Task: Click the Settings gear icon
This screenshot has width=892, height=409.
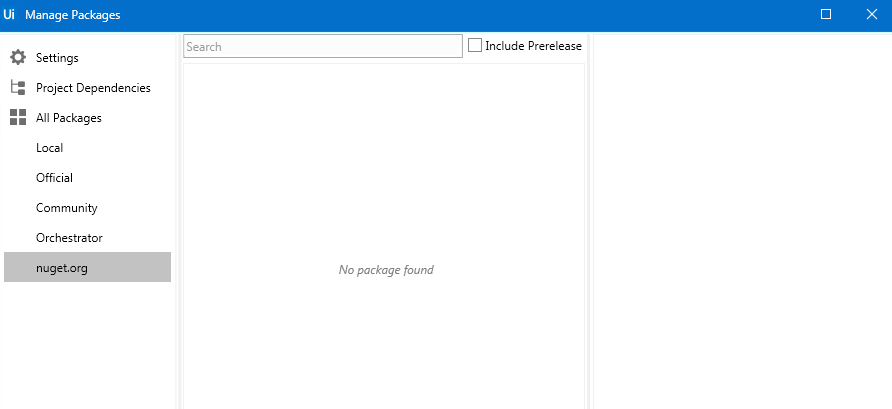Action: [x=18, y=57]
